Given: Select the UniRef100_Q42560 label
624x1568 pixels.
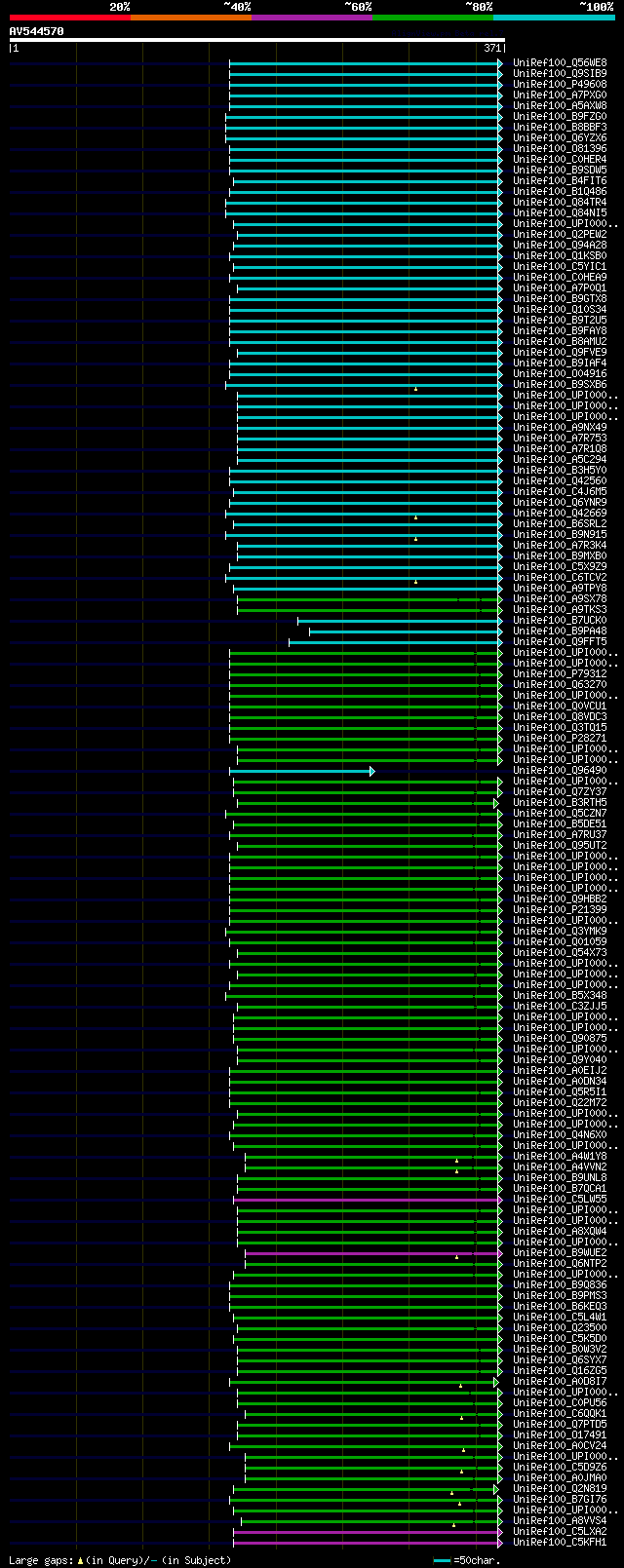Looking at the screenshot, I should [560, 480].
